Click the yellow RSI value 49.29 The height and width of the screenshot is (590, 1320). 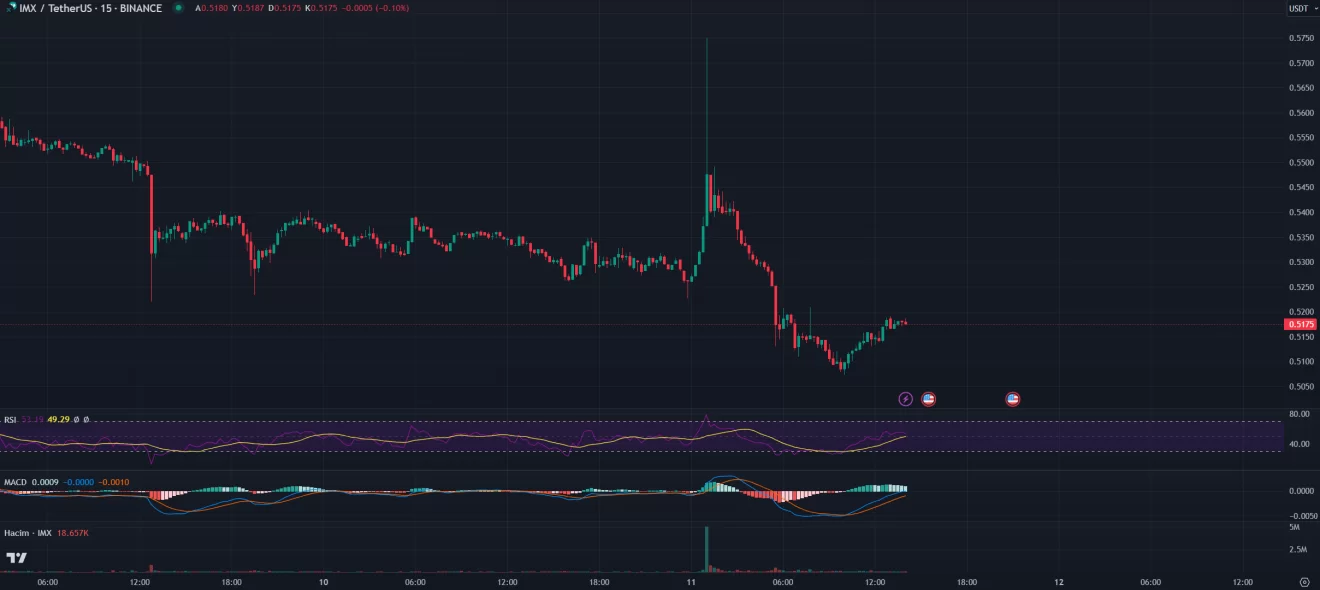pyautogui.click(x=60, y=420)
